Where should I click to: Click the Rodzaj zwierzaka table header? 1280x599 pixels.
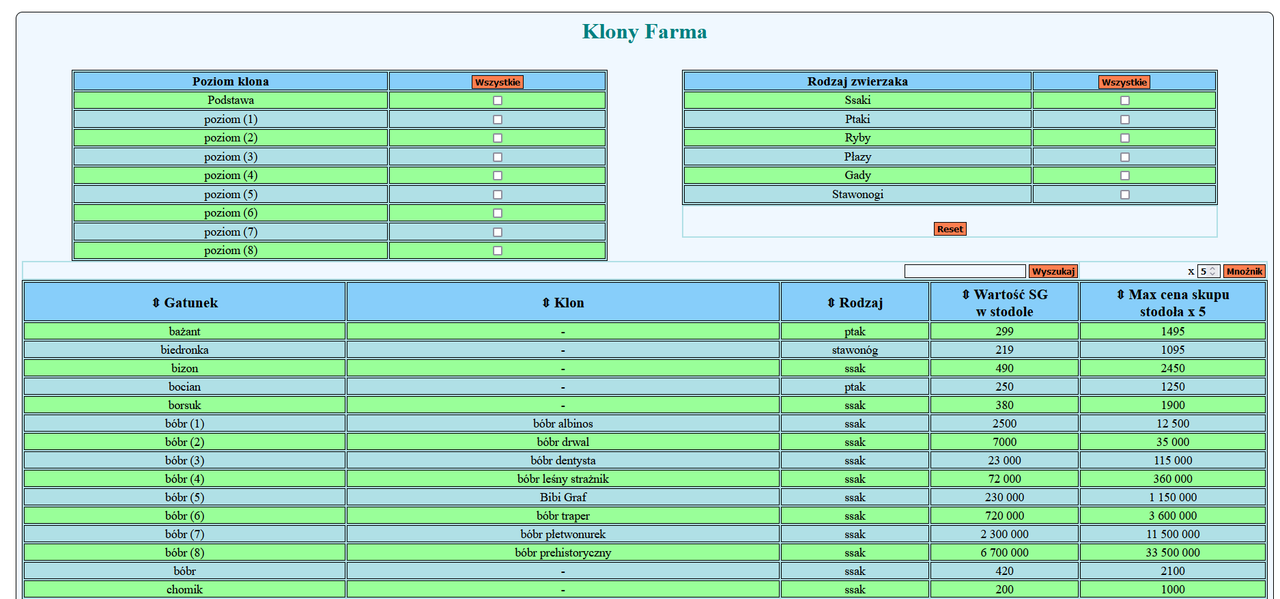[858, 82]
